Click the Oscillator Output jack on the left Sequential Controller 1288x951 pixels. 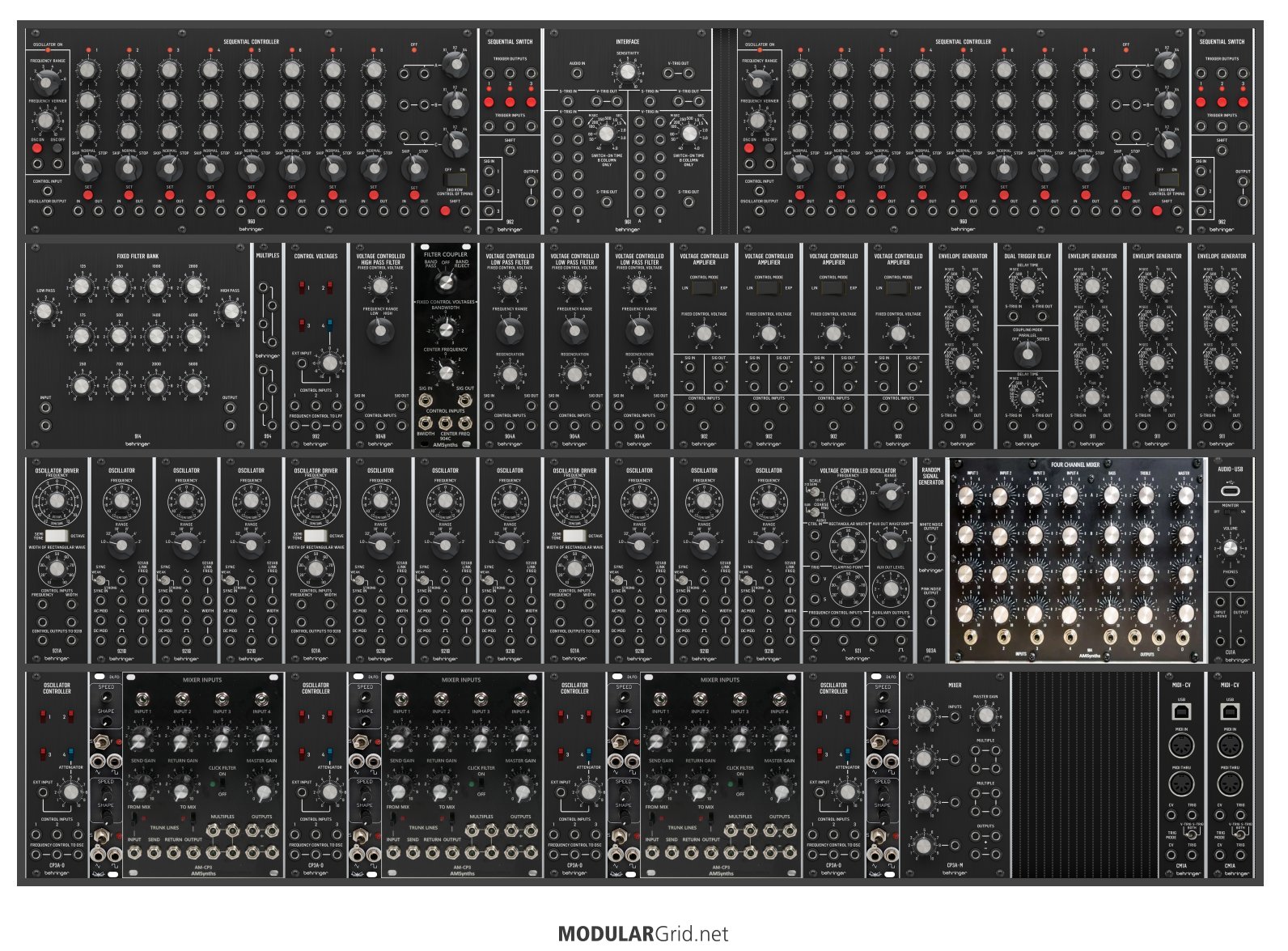(47, 211)
